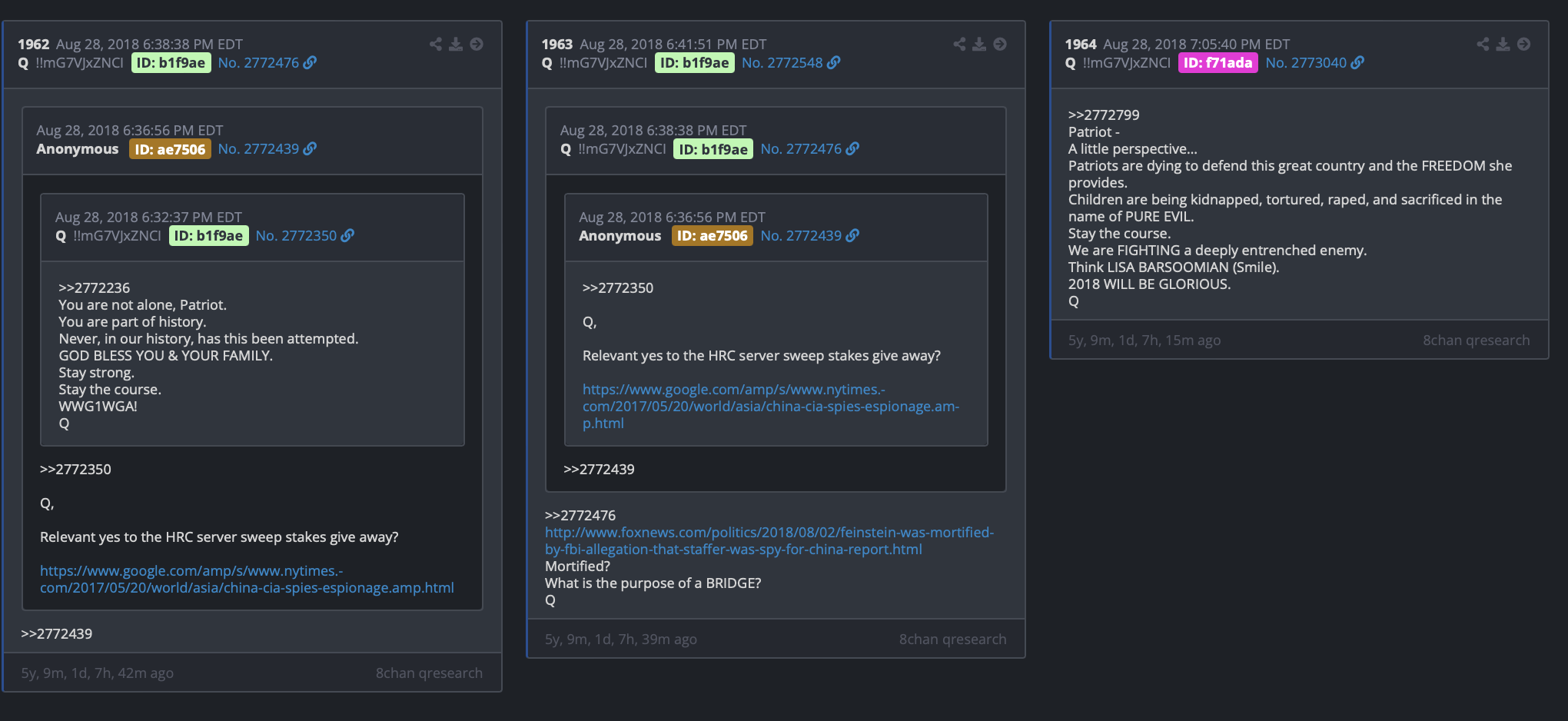Click 'What is the purpose of a BRIDGE?' line
The image size is (1568, 721).
pyautogui.click(x=653, y=583)
